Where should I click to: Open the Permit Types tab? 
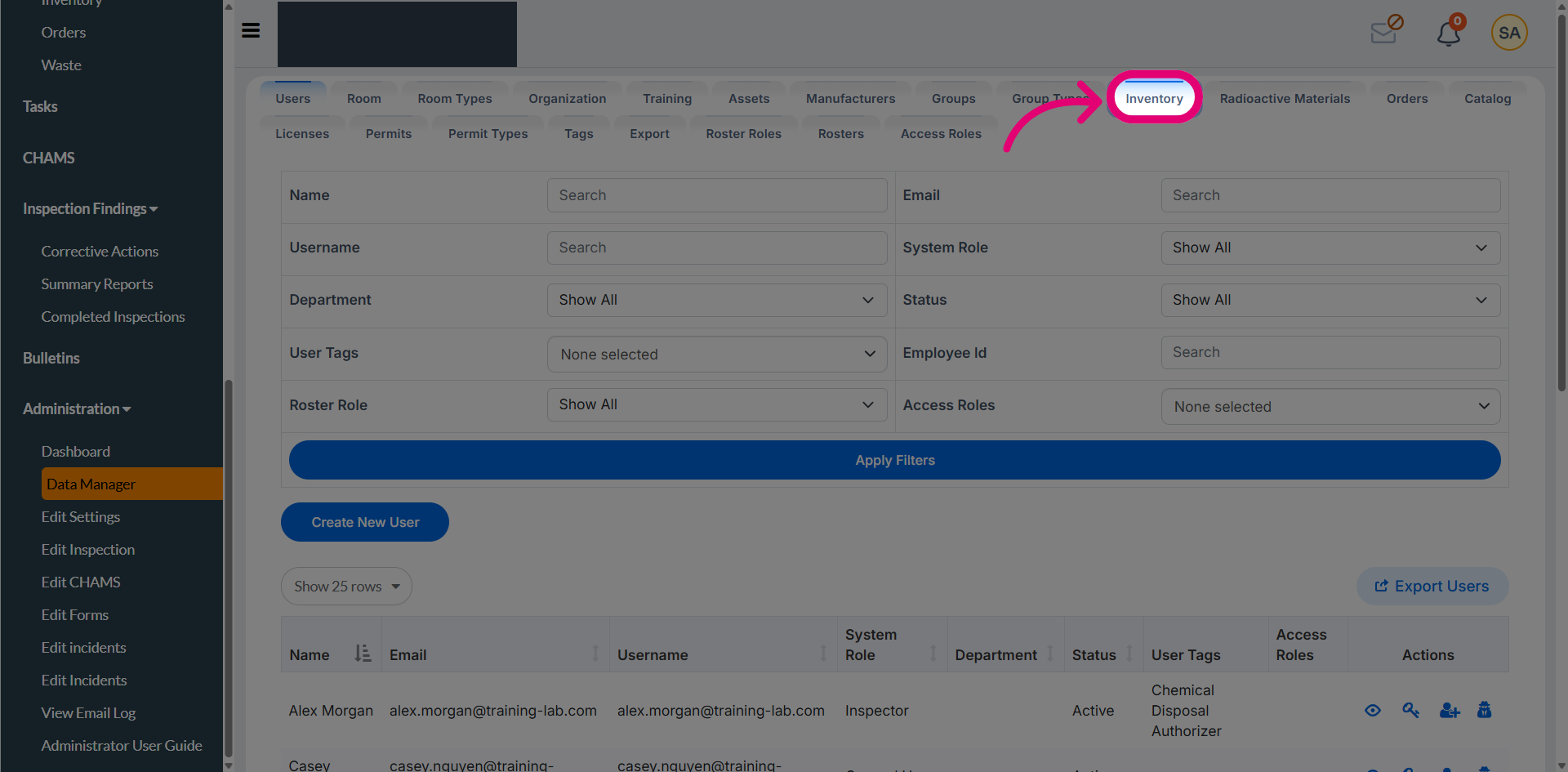(488, 133)
